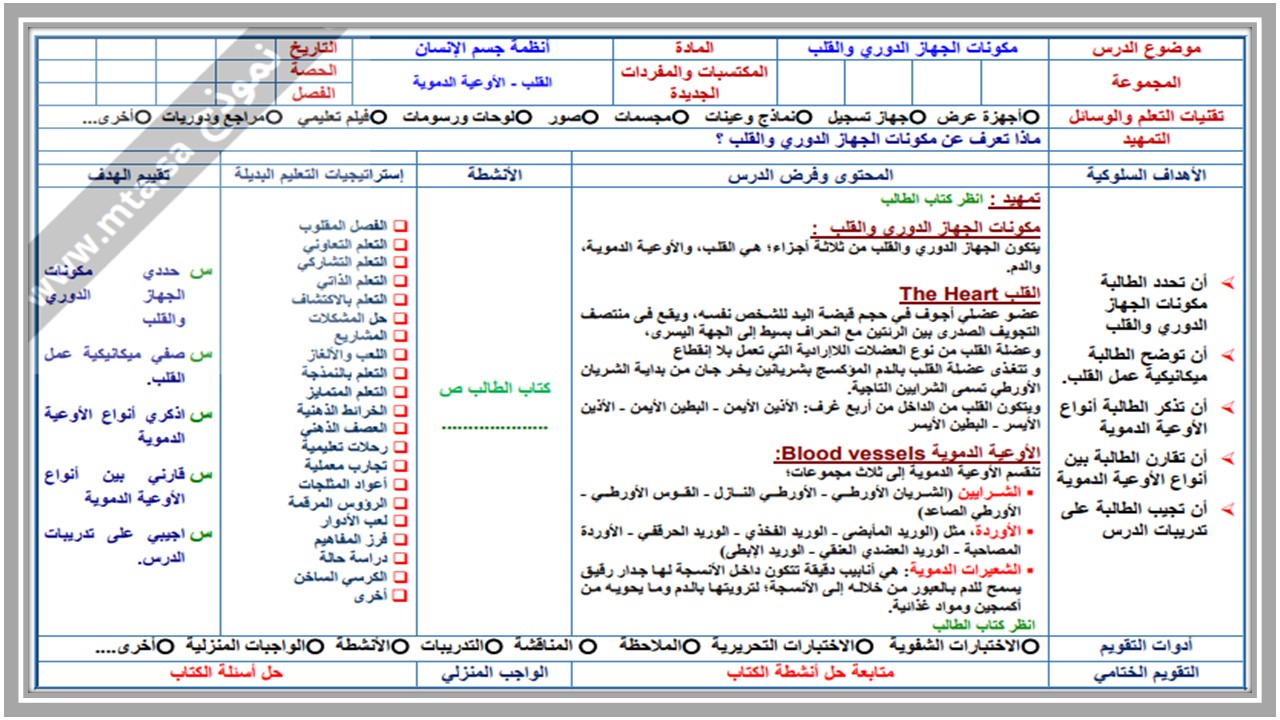
Task: Check the التعلم التعاوني strategy box
Action: pos(400,245)
